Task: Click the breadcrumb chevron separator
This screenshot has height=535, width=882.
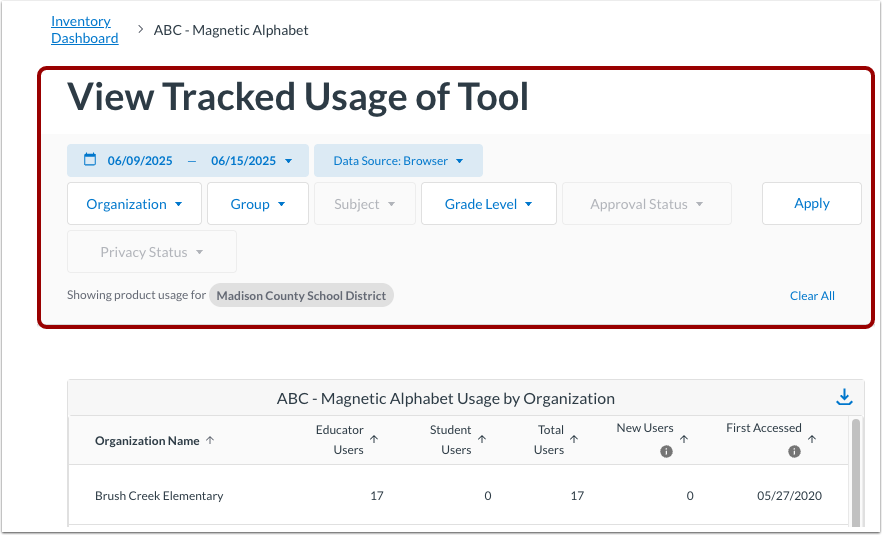Action: coord(141,29)
